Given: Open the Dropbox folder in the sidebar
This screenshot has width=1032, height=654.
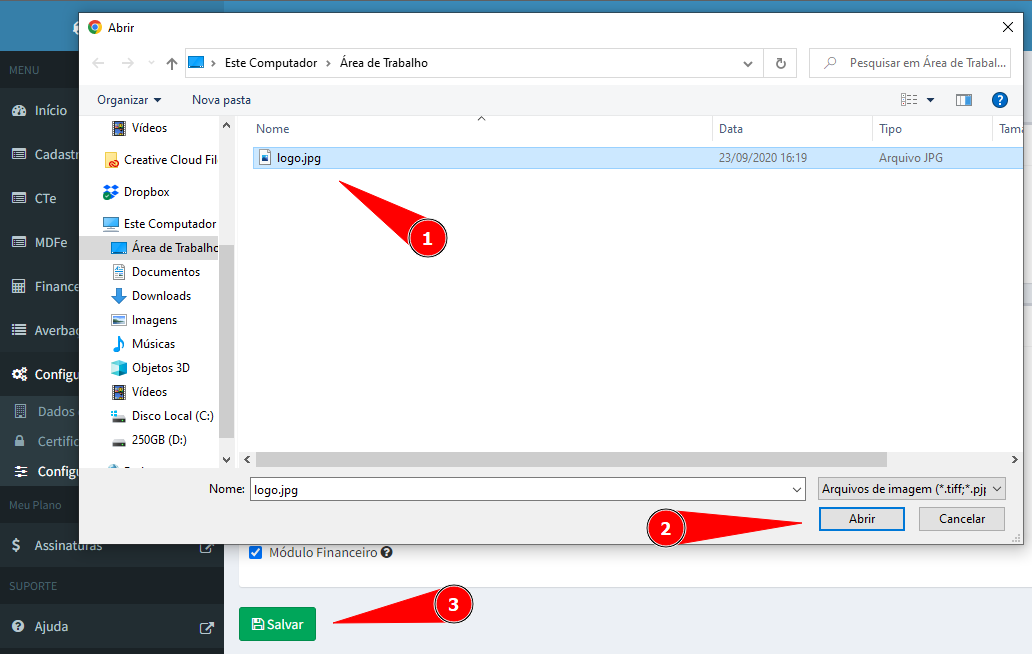Looking at the screenshot, I should pyautogui.click(x=146, y=192).
